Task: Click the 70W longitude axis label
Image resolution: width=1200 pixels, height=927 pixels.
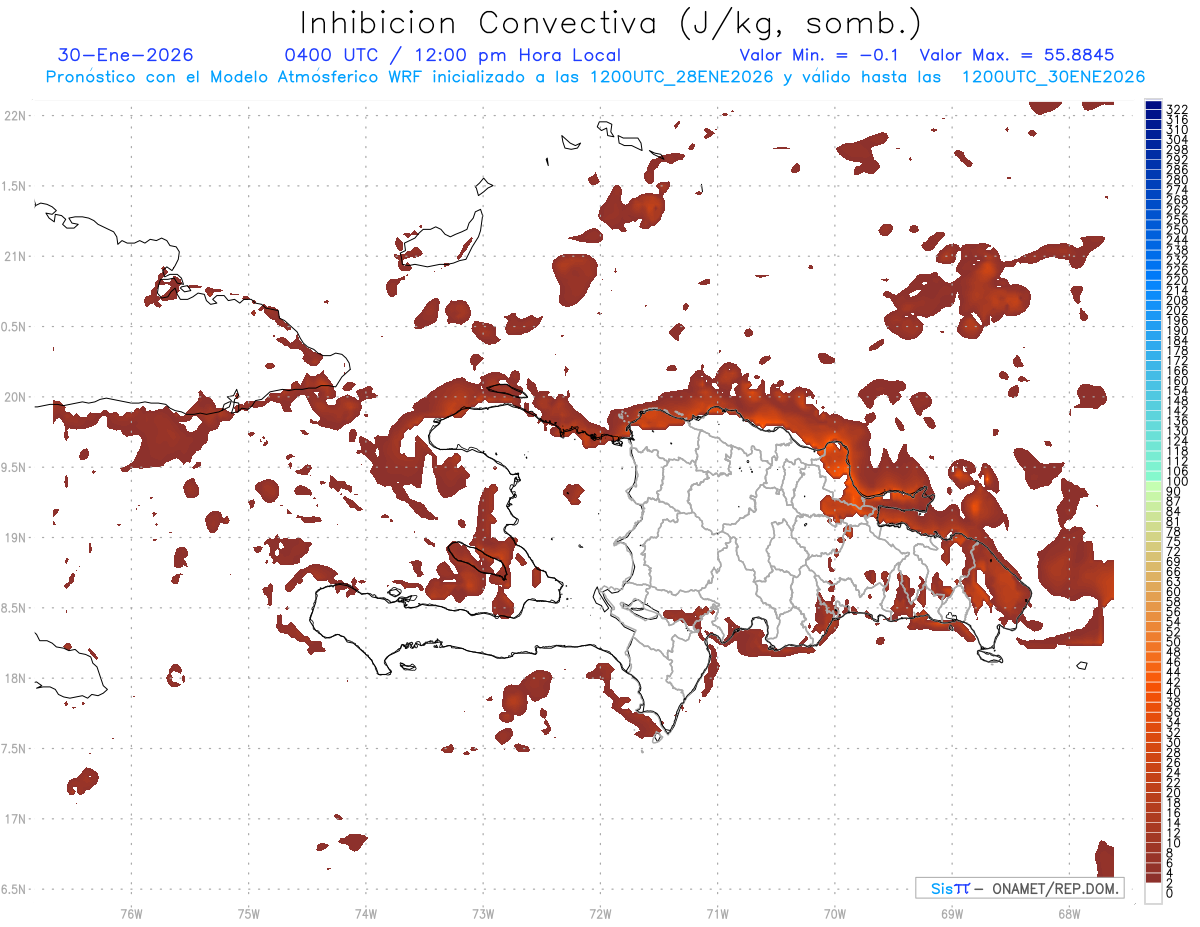Action: (834, 913)
